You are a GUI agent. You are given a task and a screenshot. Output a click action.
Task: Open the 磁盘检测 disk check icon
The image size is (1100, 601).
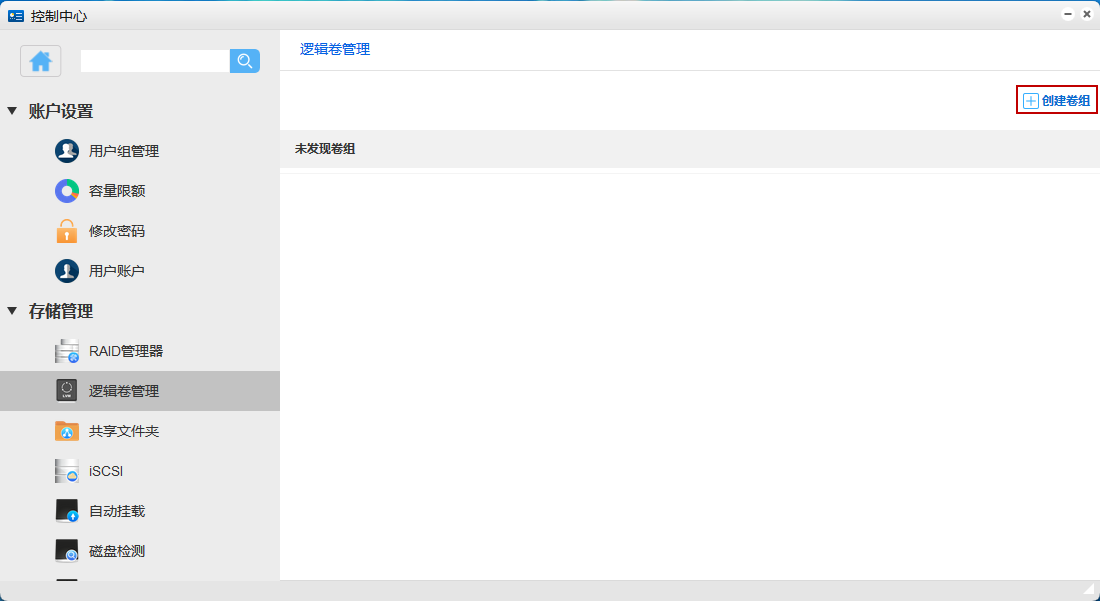tap(67, 551)
